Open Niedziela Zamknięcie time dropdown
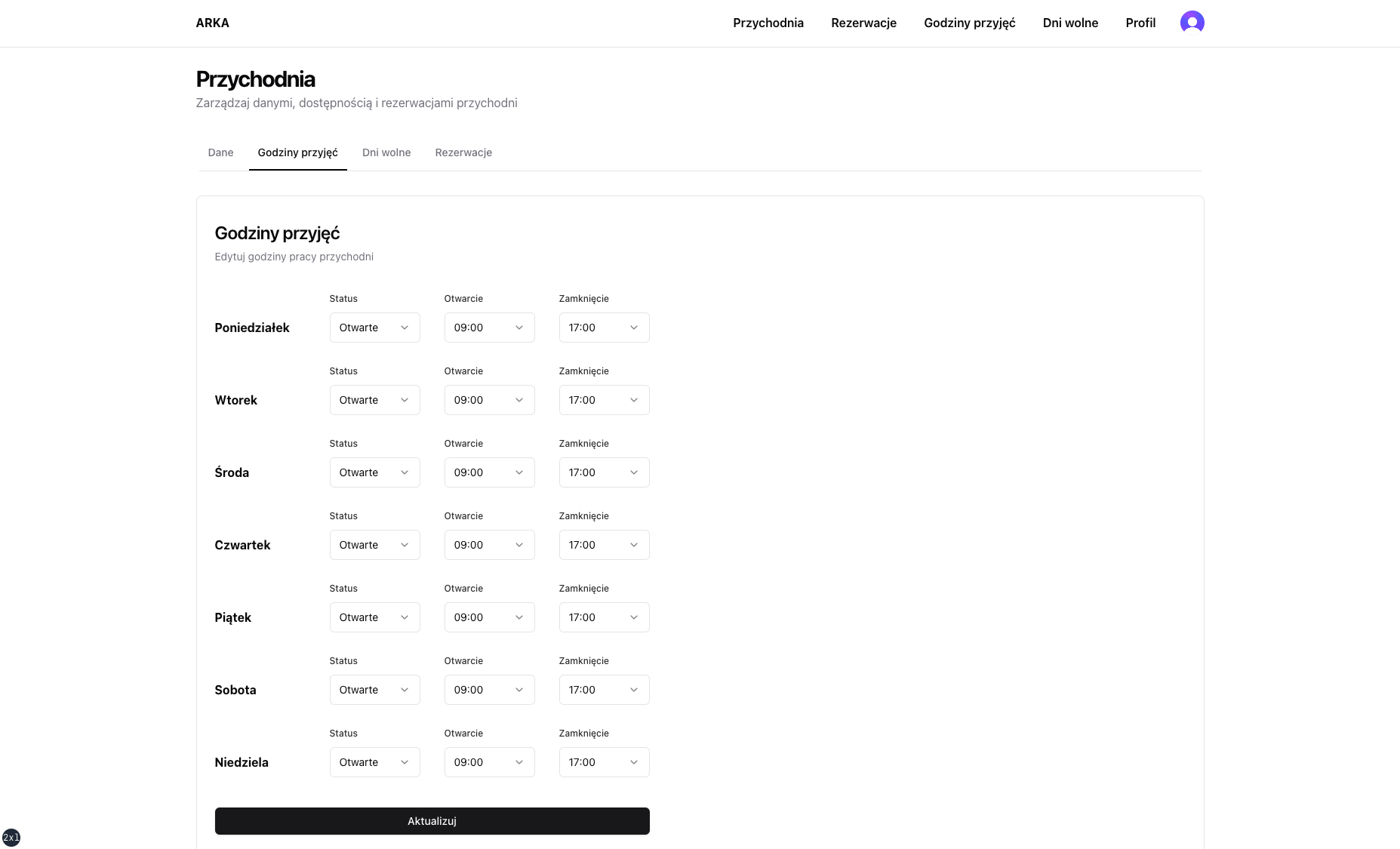The image size is (1400, 849). tap(604, 762)
